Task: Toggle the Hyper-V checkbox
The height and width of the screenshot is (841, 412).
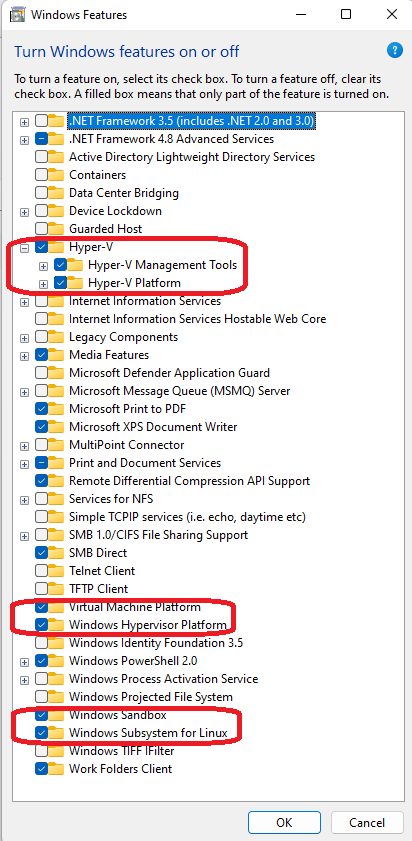Action: click(41, 247)
